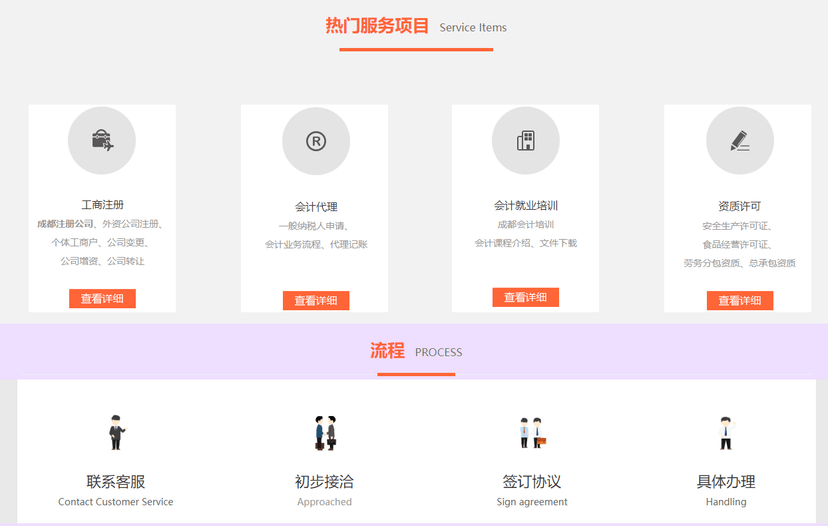
Task: Click the 具体办理 standing person icon
Action: point(726,432)
